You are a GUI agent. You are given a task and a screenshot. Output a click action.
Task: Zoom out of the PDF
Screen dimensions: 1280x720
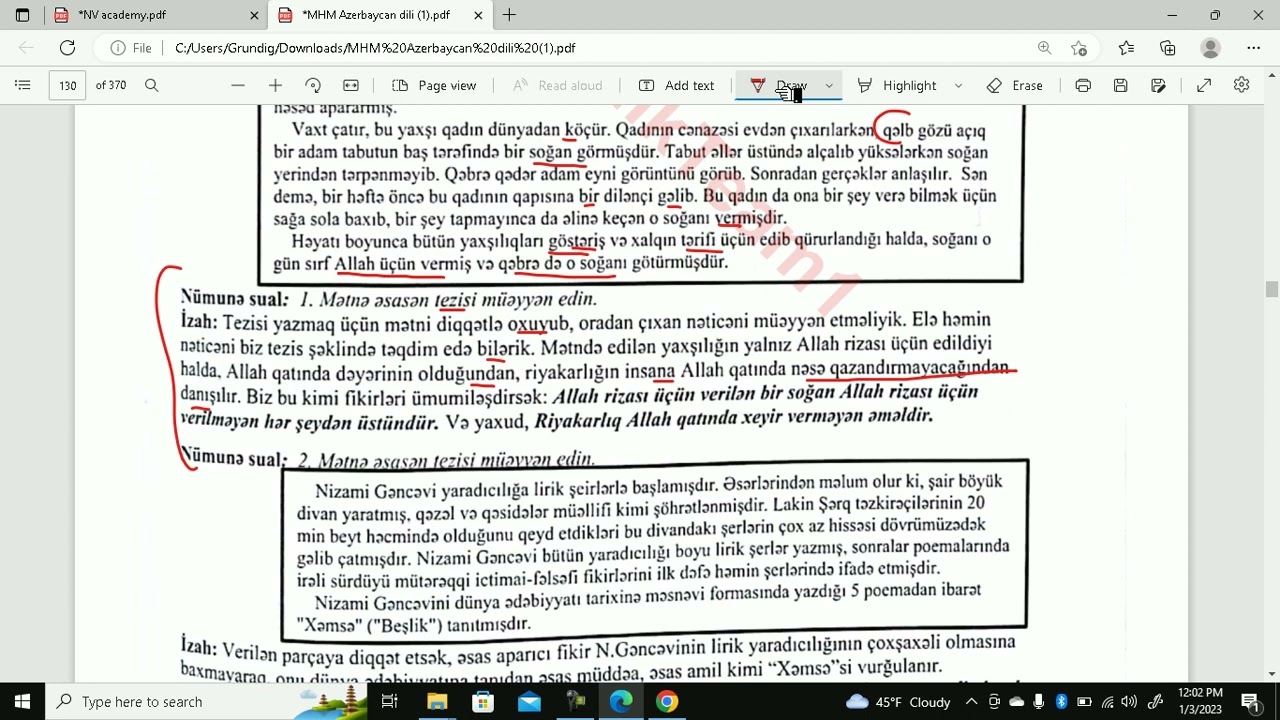click(x=237, y=86)
